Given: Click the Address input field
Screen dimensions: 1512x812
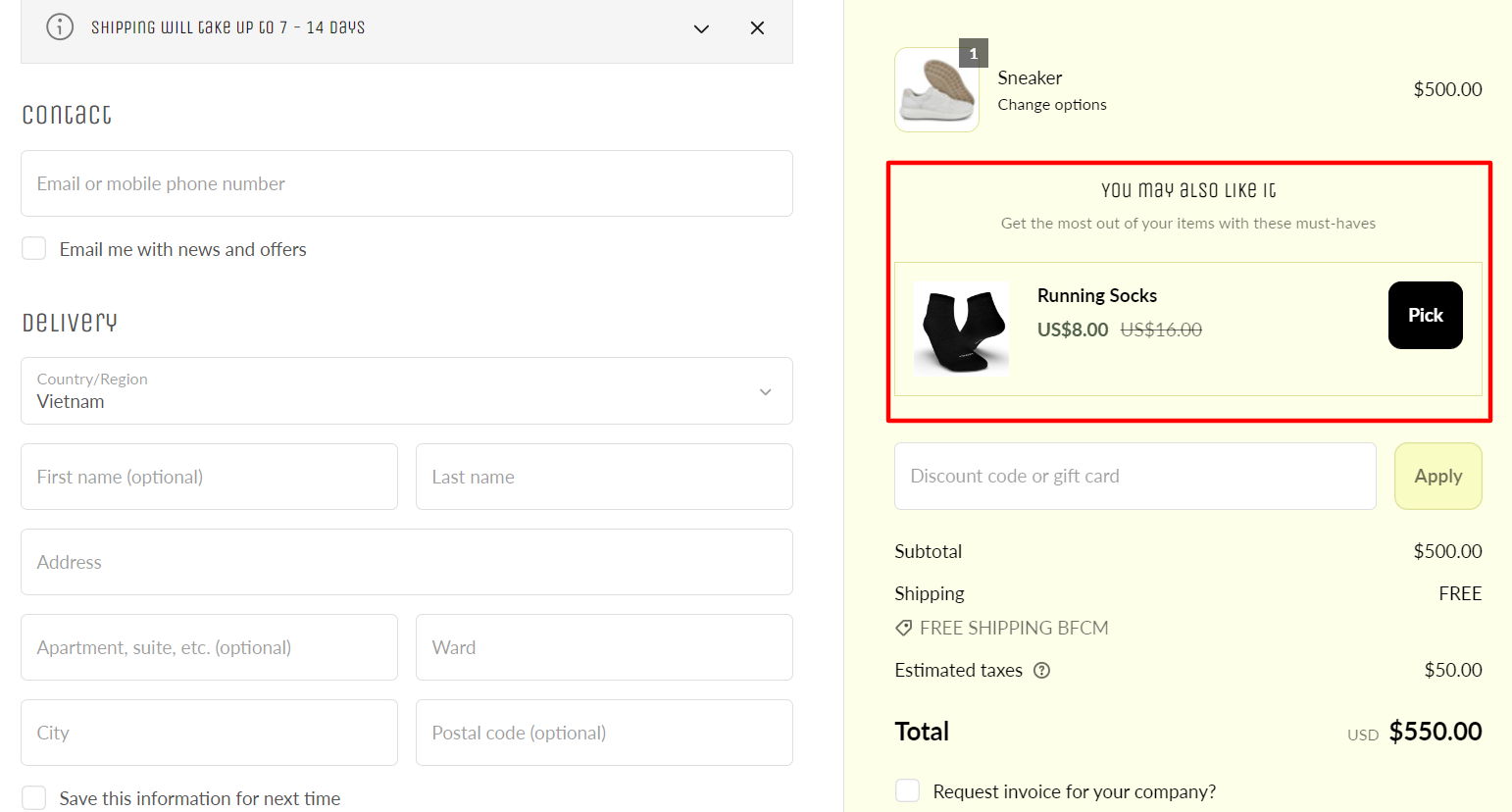Looking at the screenshot, I should (407, 562).
